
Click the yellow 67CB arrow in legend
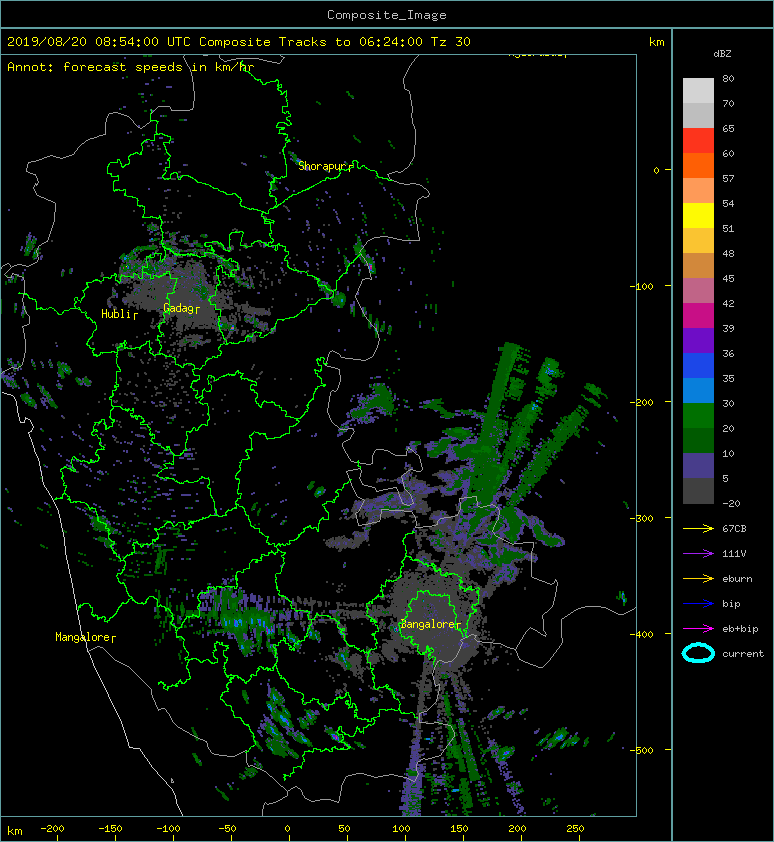click(x=698, y=528)
